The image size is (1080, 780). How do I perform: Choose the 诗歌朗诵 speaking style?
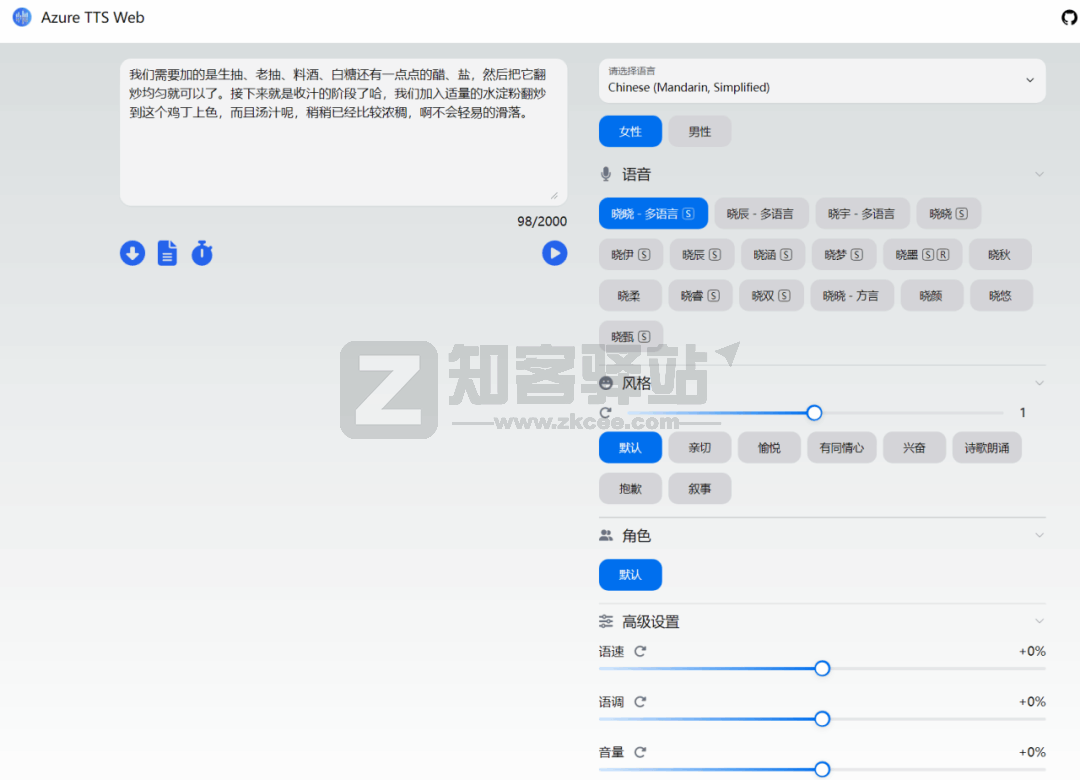coord(986,447)
